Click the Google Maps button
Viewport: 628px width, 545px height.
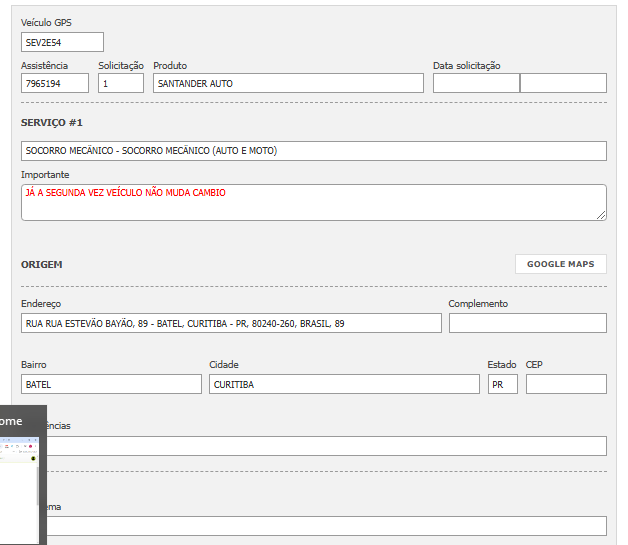click(x=560, y=264)
